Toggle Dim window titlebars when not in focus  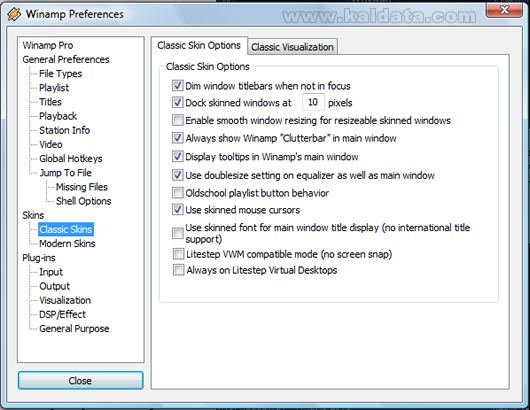(x=177, y=86)
